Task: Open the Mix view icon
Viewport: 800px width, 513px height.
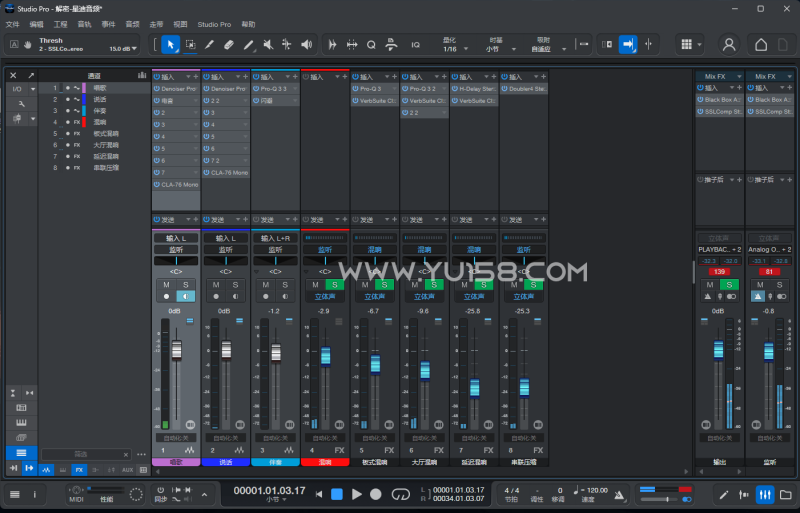Action: [x=765, y=494]
